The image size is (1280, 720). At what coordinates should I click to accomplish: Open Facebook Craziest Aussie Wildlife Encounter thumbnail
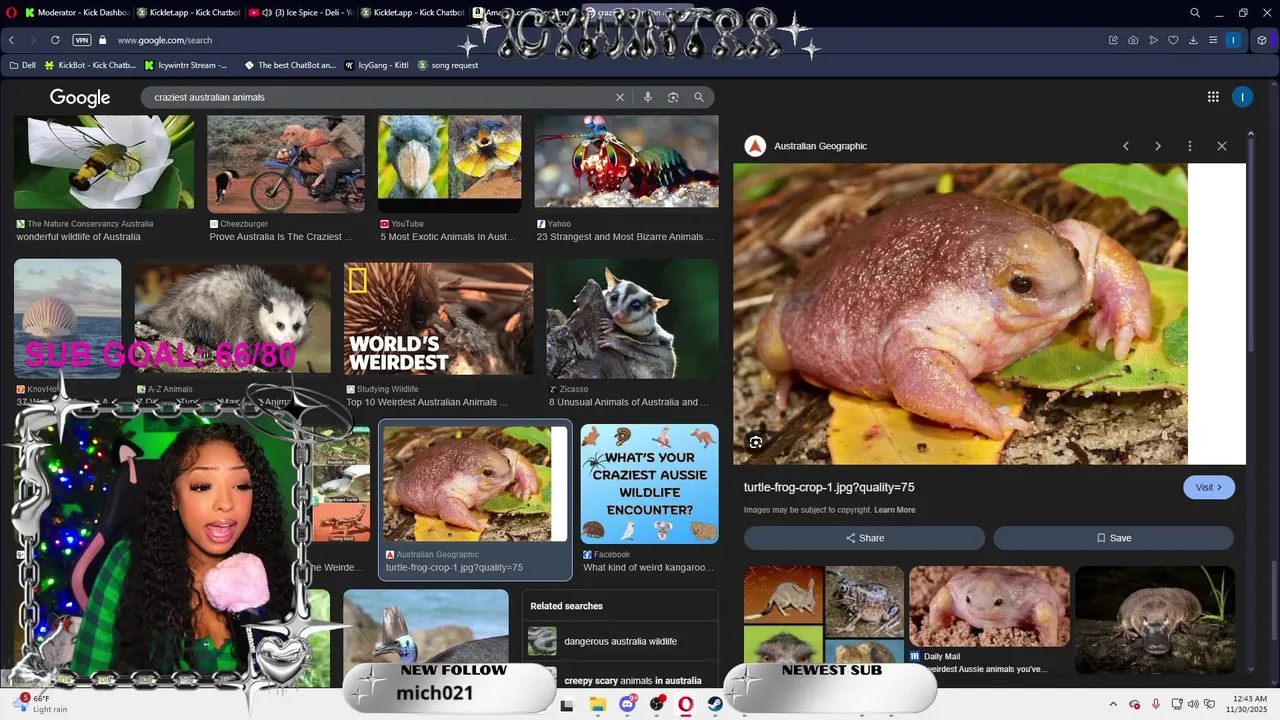[x=649, y=484]
